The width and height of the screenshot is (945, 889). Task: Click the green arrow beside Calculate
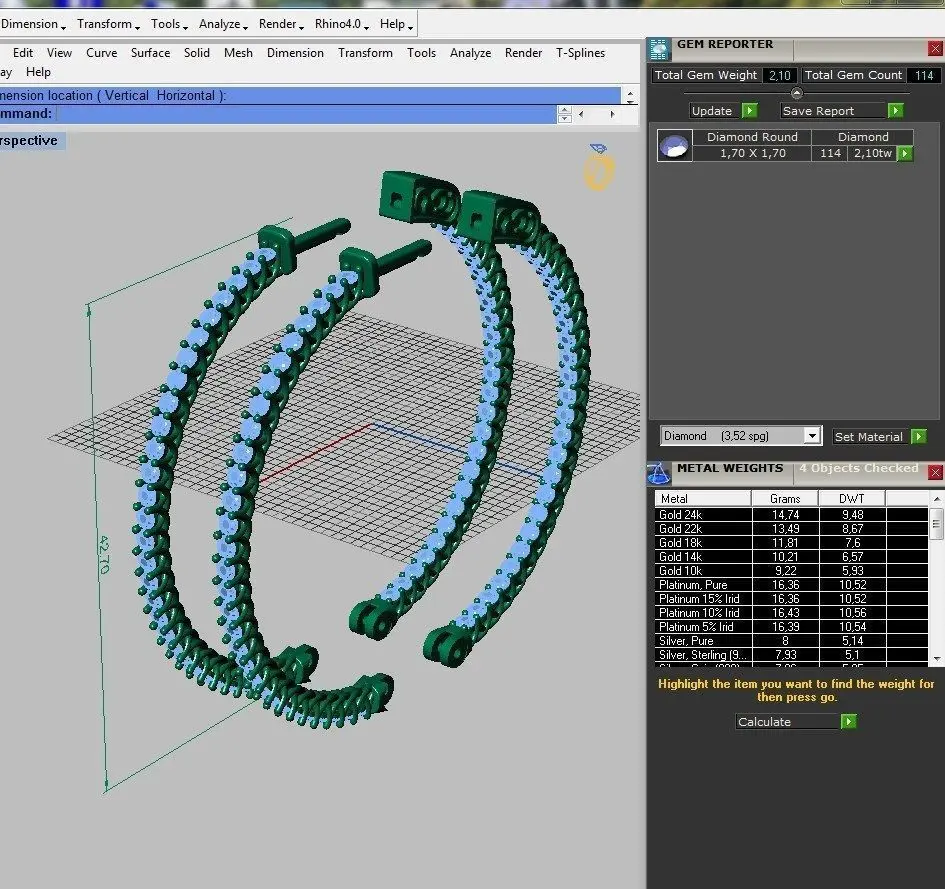(849, 721)
